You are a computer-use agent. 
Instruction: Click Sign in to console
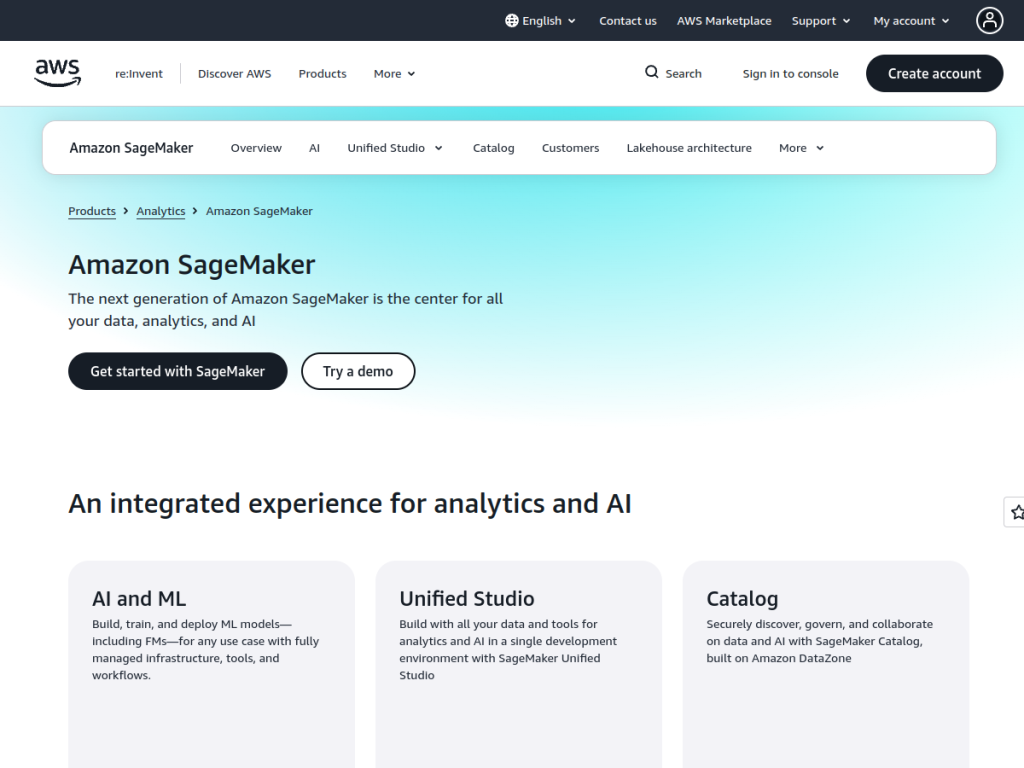[x=790, y=74]
